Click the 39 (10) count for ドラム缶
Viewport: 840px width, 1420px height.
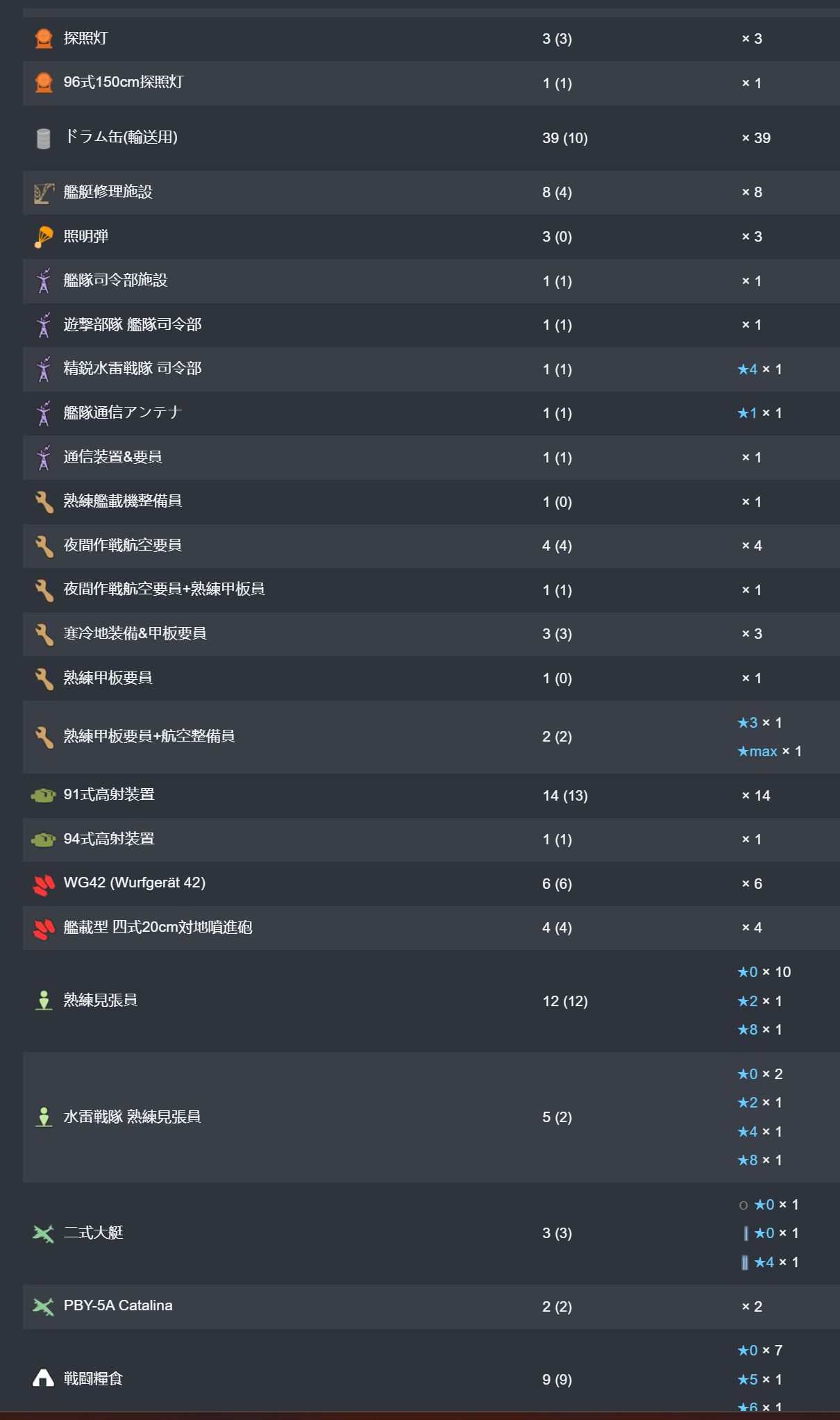pyautogui.click(x=565, y=138)
